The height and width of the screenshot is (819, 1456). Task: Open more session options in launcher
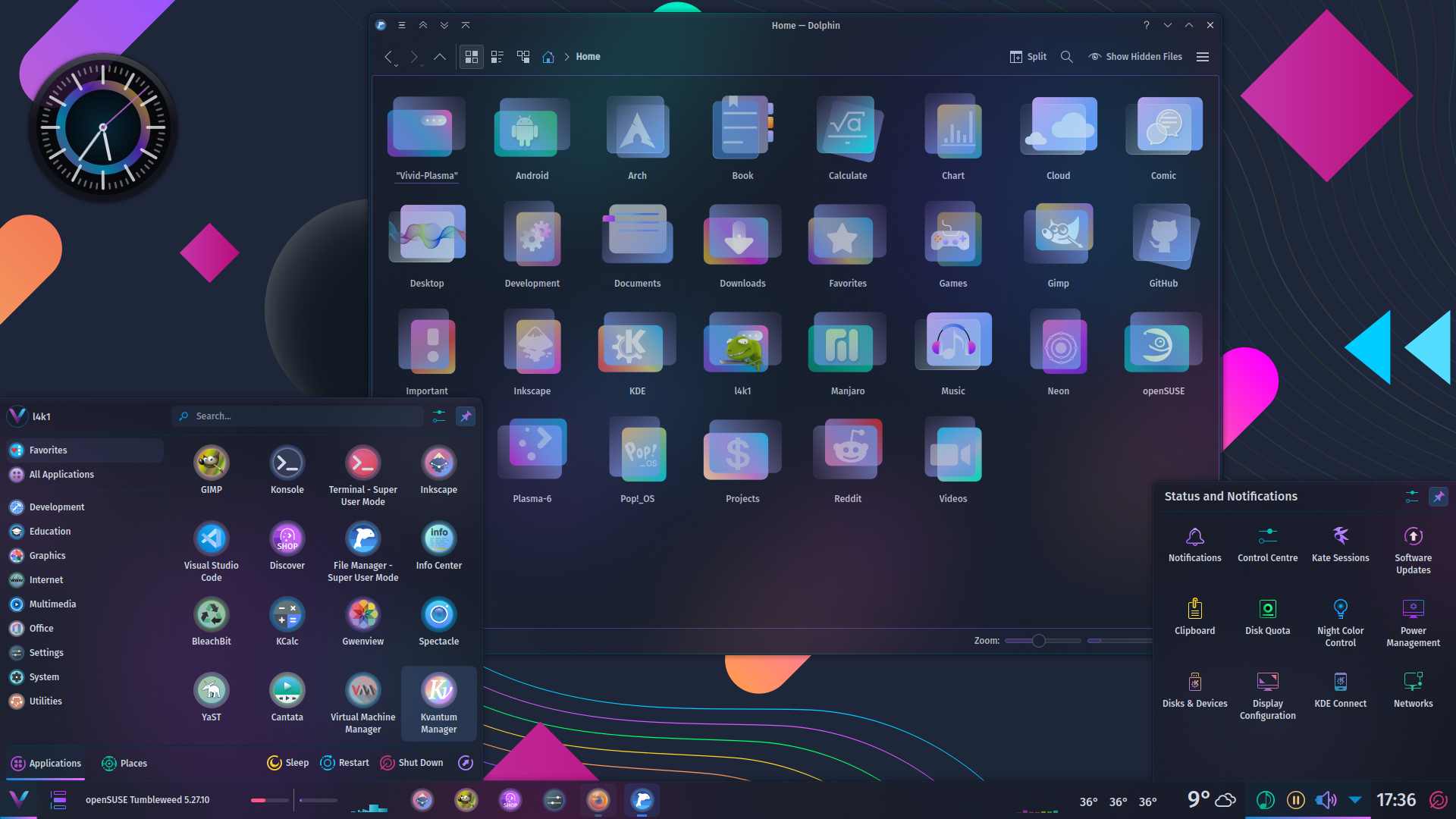coord(466,763)
